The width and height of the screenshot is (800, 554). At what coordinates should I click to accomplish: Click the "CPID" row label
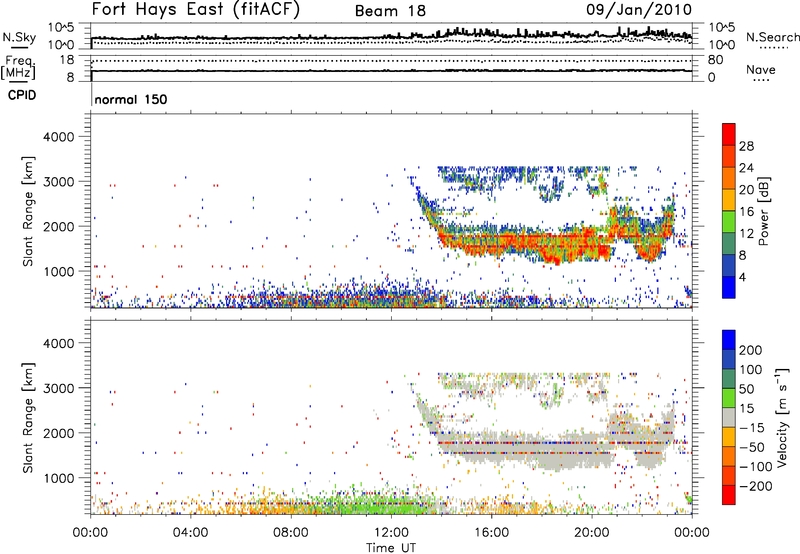[x=22, y=95]
